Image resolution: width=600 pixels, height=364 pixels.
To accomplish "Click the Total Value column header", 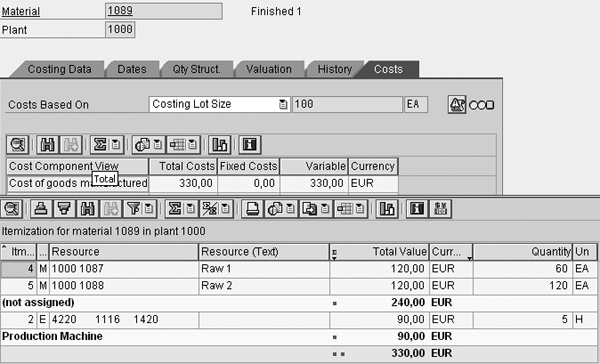I will 379,251.
